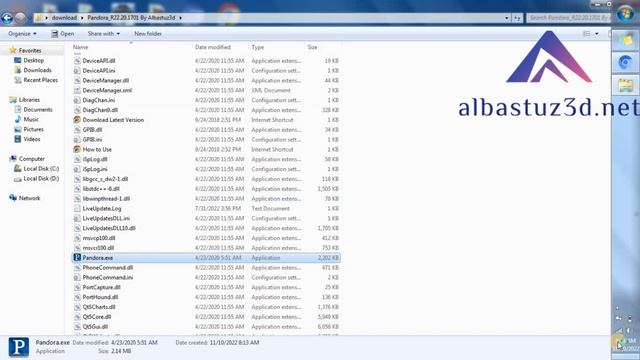Select DeviceManager.dll file icon
The image size is (640, 360).
[x=77, y=80]
